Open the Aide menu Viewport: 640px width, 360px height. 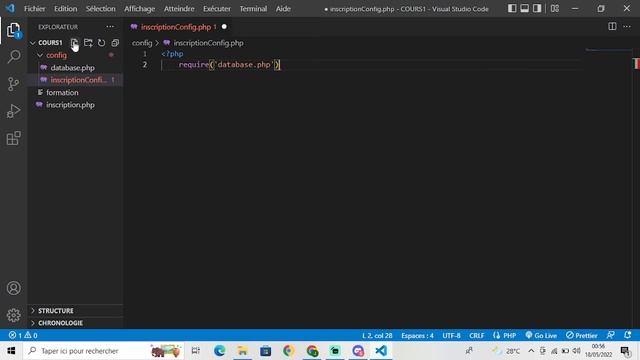coord(283,9)
